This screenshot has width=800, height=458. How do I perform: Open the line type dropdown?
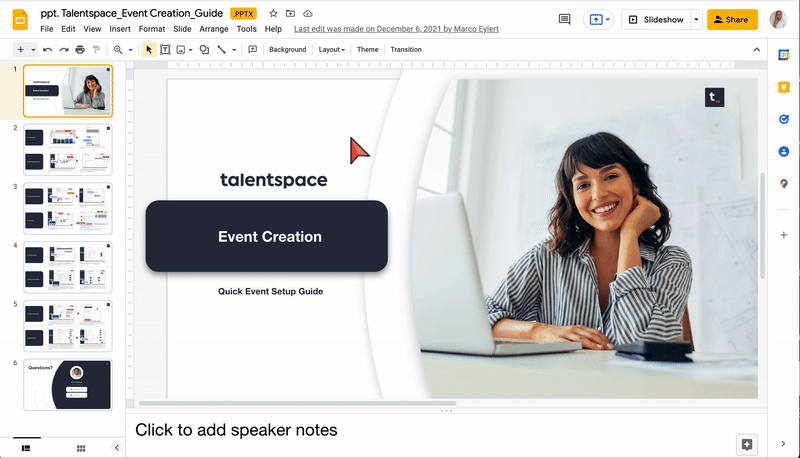point(234,49)
